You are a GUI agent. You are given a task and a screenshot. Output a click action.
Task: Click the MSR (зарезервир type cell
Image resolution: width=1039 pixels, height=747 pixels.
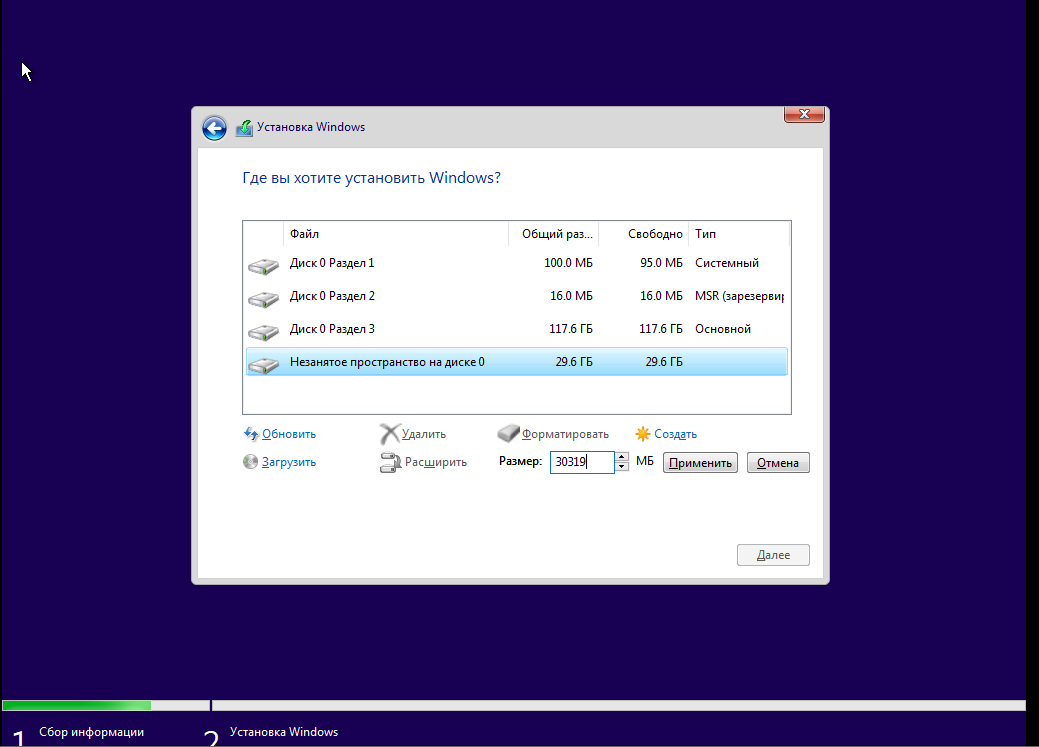(x=739, y=296)
